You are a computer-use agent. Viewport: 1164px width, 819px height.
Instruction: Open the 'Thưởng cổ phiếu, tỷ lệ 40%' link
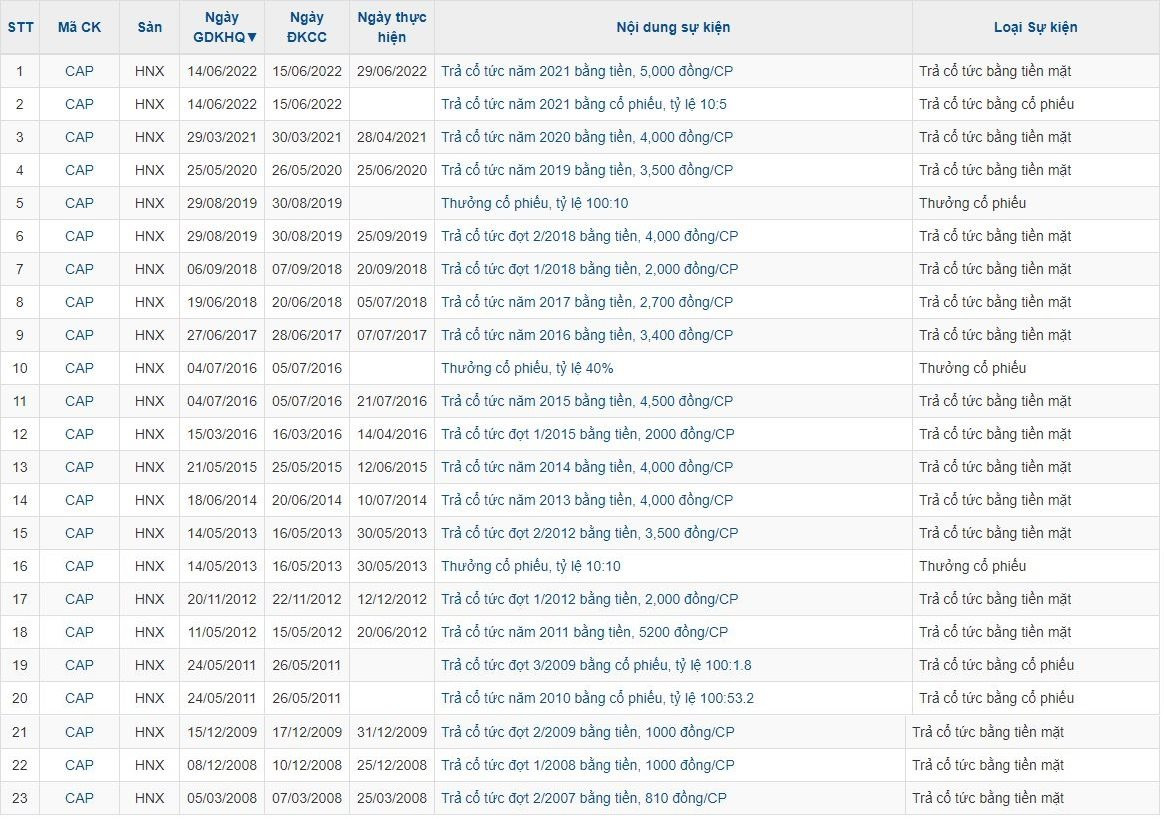pos(527,368)
